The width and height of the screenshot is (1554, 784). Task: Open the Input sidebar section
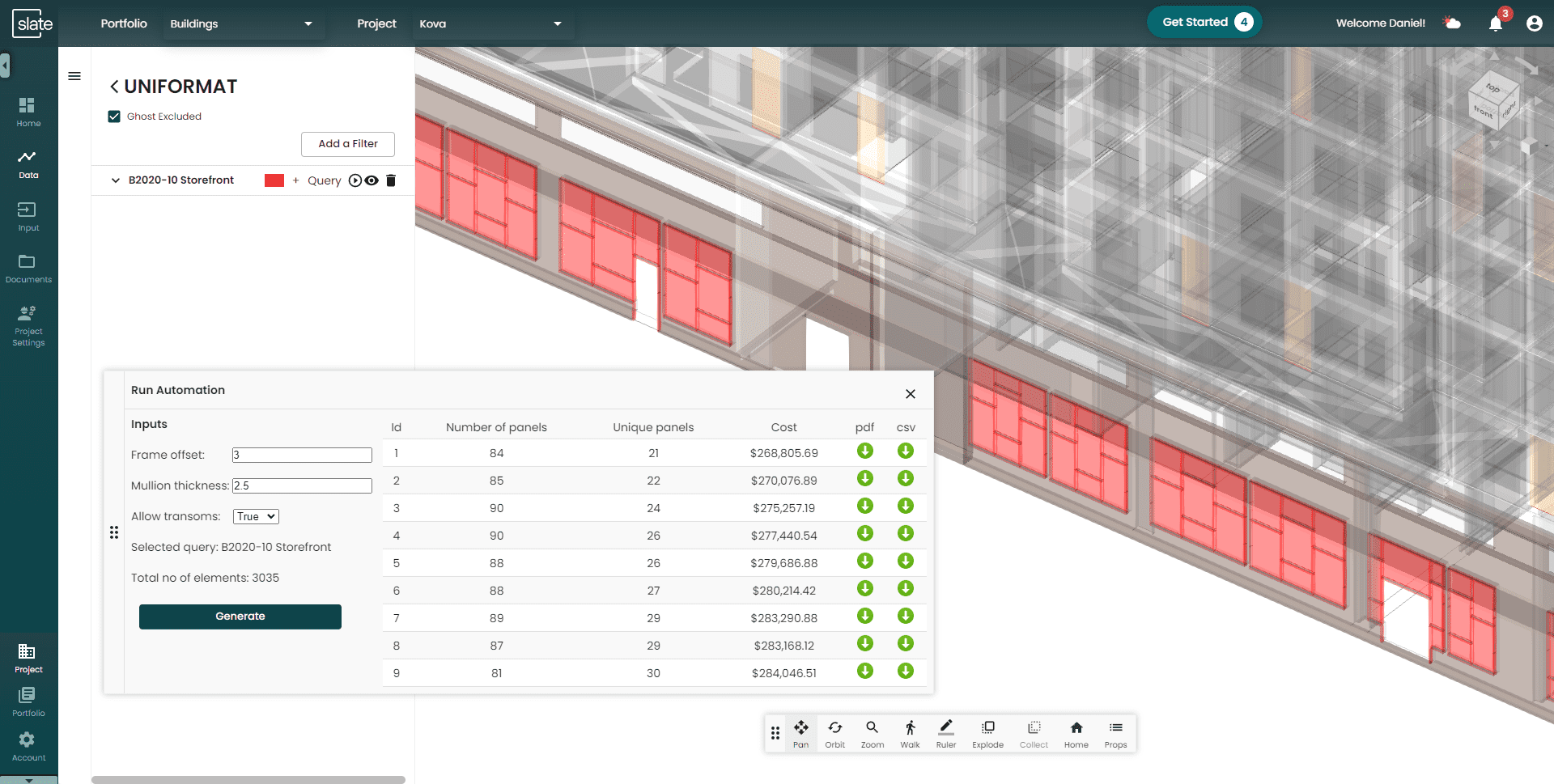[x=28, y=217]
